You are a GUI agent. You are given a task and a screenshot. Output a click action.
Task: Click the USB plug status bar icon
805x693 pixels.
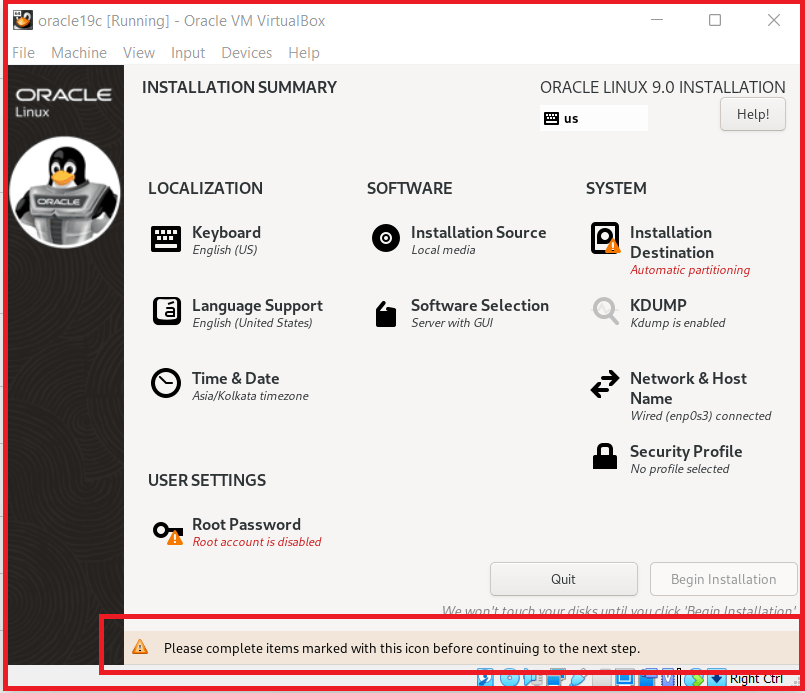[579, 679]
